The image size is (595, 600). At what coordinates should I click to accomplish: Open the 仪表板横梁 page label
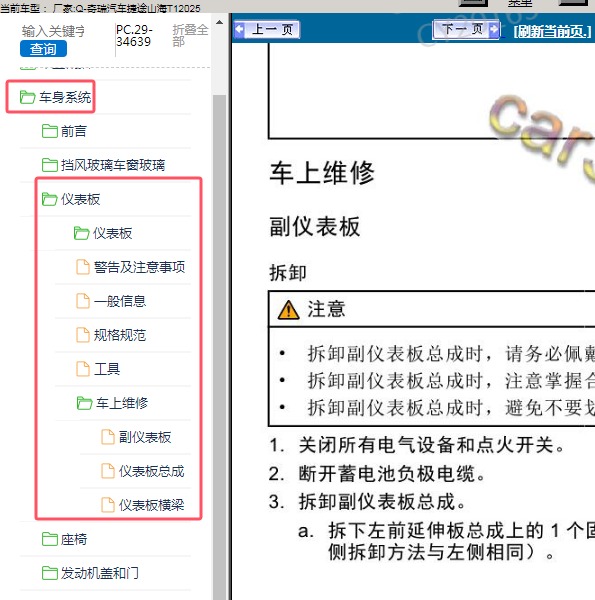pos(152,505)
